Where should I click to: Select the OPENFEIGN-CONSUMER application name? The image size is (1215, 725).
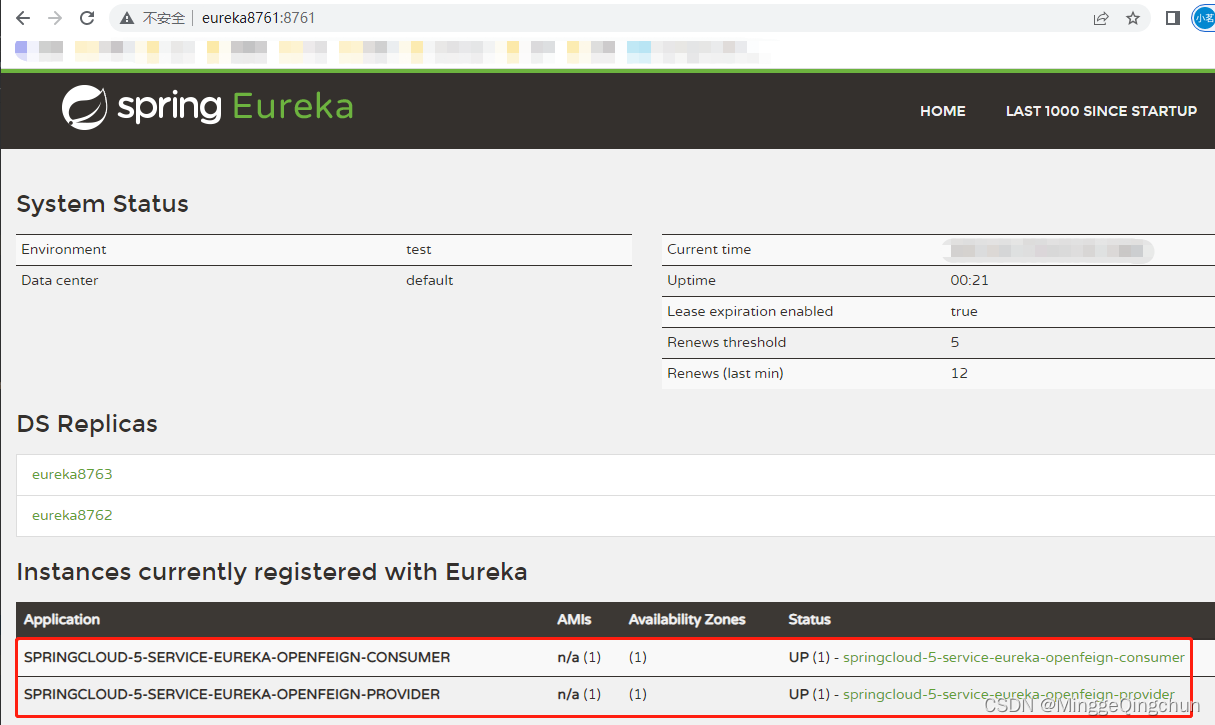click(x=237, y=657)
